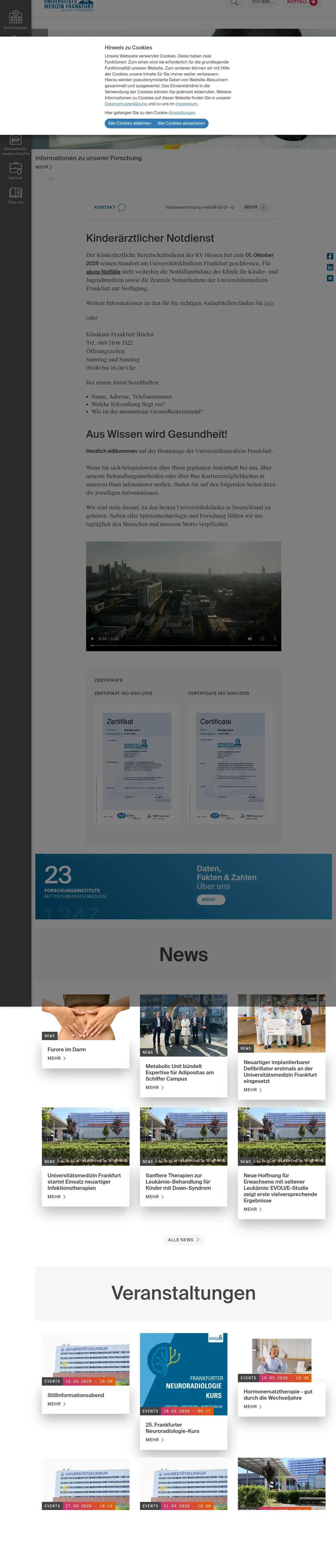Click the plus icon beside MEHR in contact bar

[x=264, y=207]
